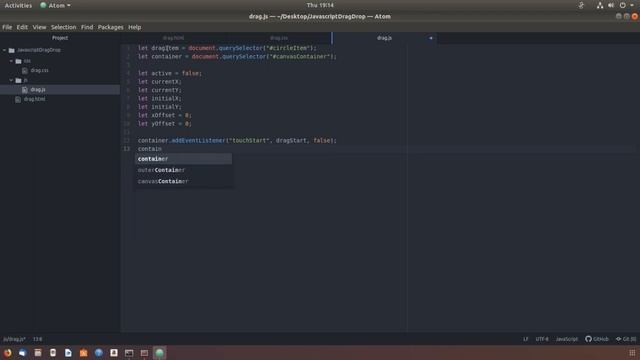Click the 'let active = false;' line

pyautogui.click(x=170, y=73)
